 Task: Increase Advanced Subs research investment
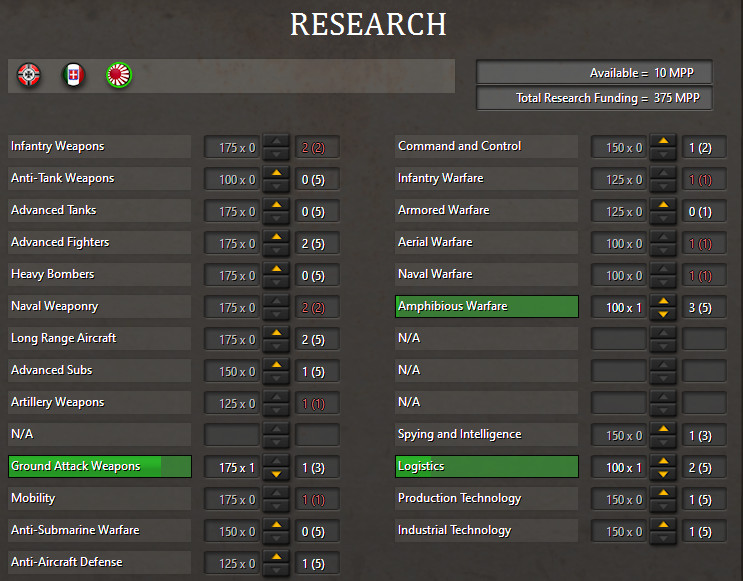coord(276,365)
